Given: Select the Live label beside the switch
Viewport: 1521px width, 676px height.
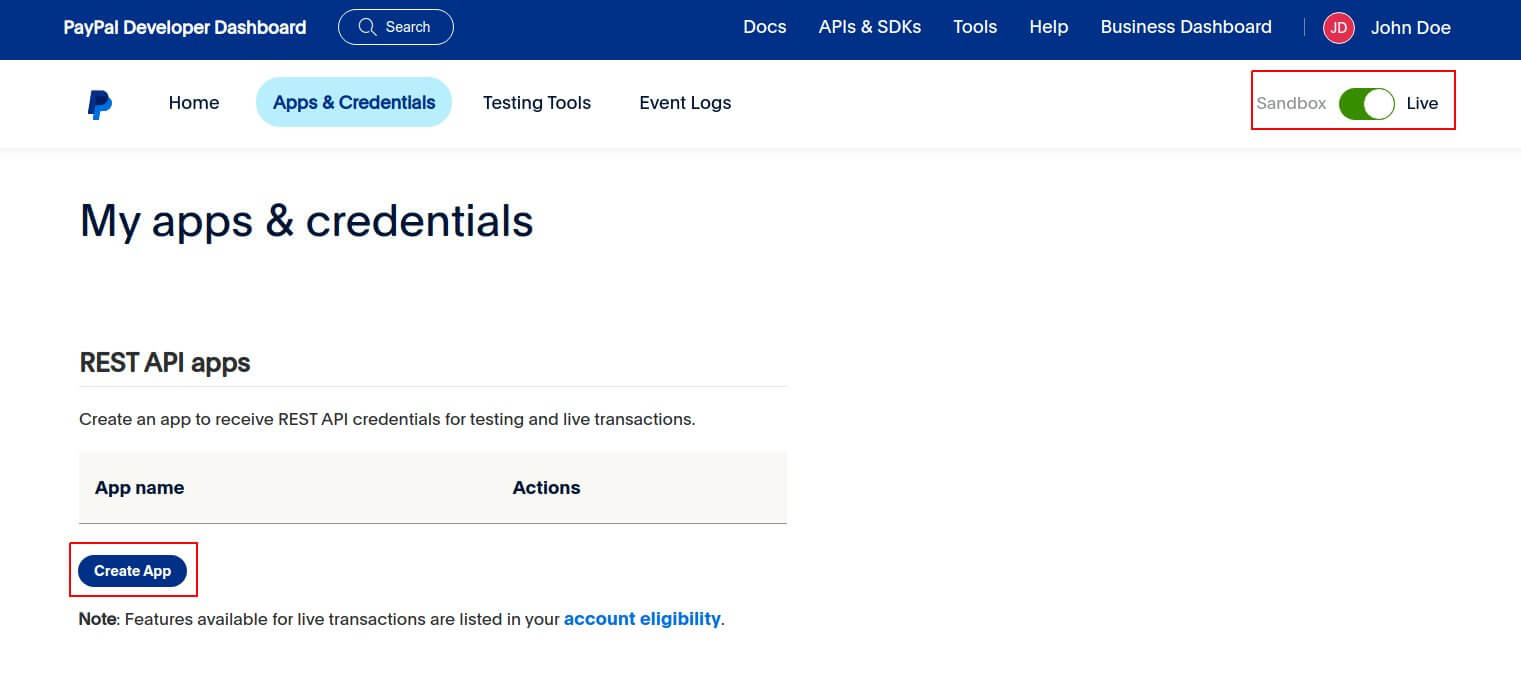Looking at the screenshot, I should pyautogui.click(x=1422, y=103).
